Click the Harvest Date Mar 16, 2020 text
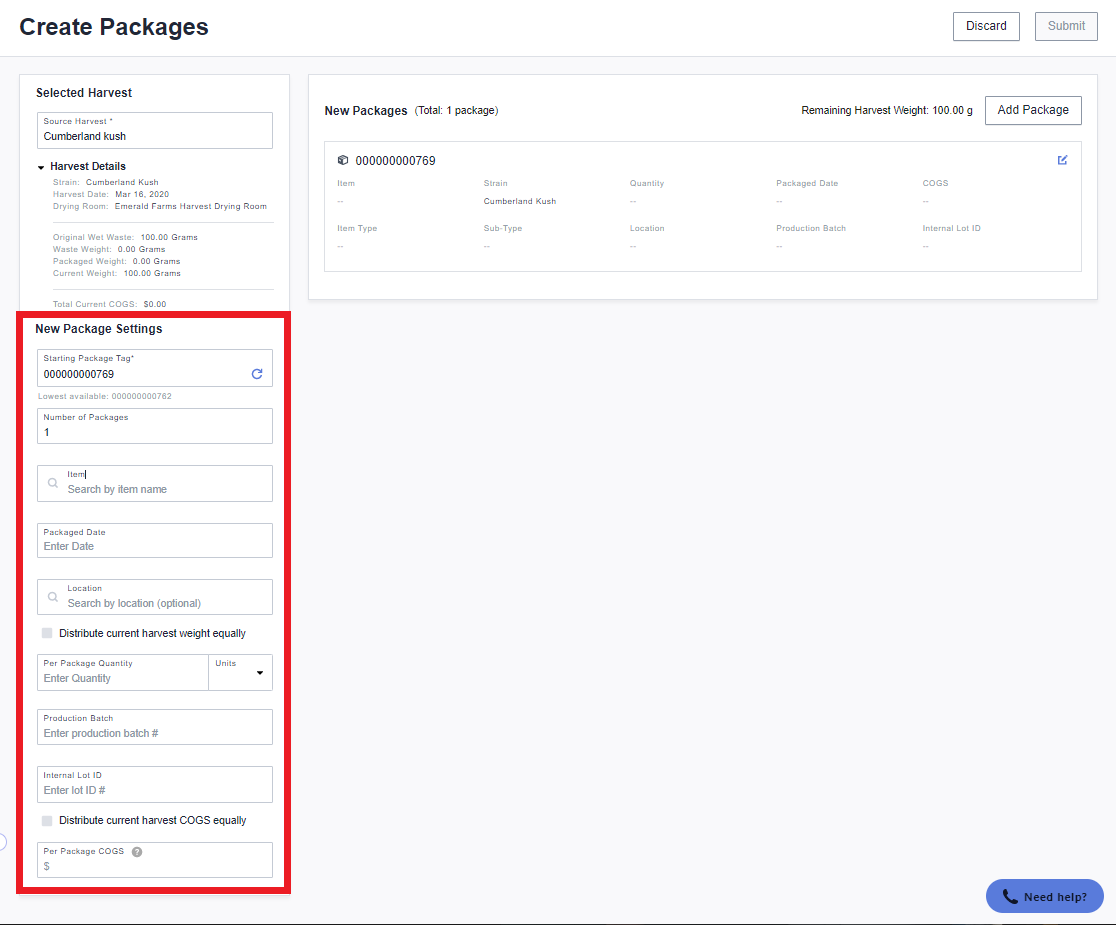Screen dimensions: 1116x925 pyautogui.click(x=111, y=194)
